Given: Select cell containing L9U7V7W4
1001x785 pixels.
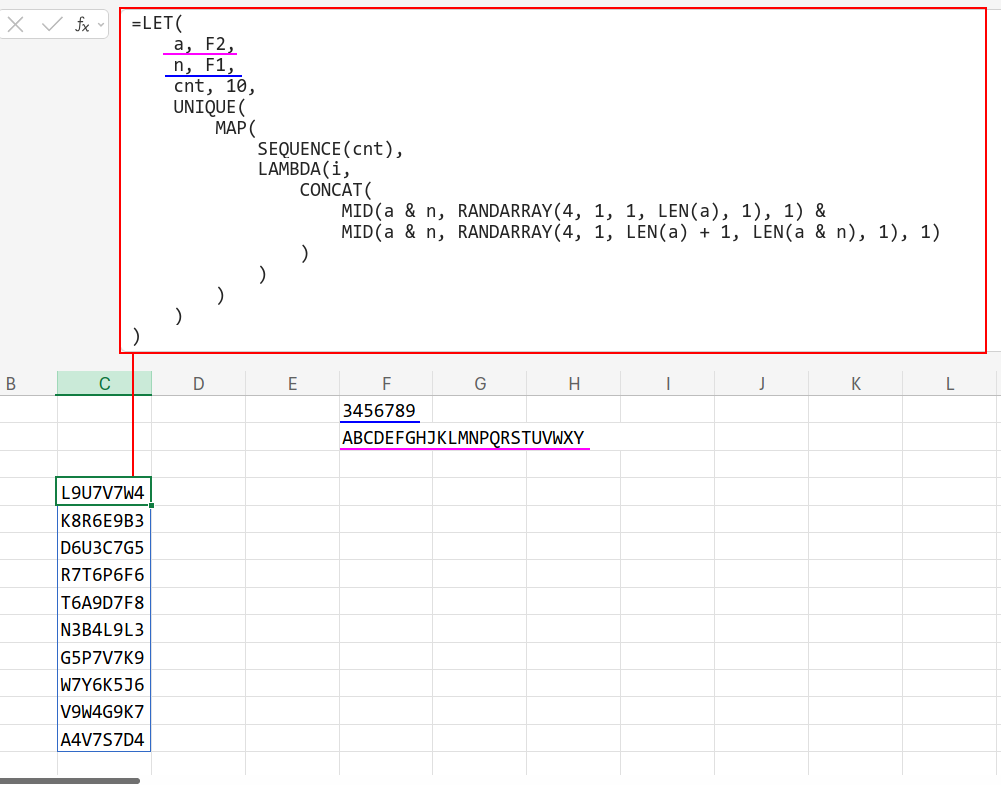Looking at the screenshot, I should (103, 492).
